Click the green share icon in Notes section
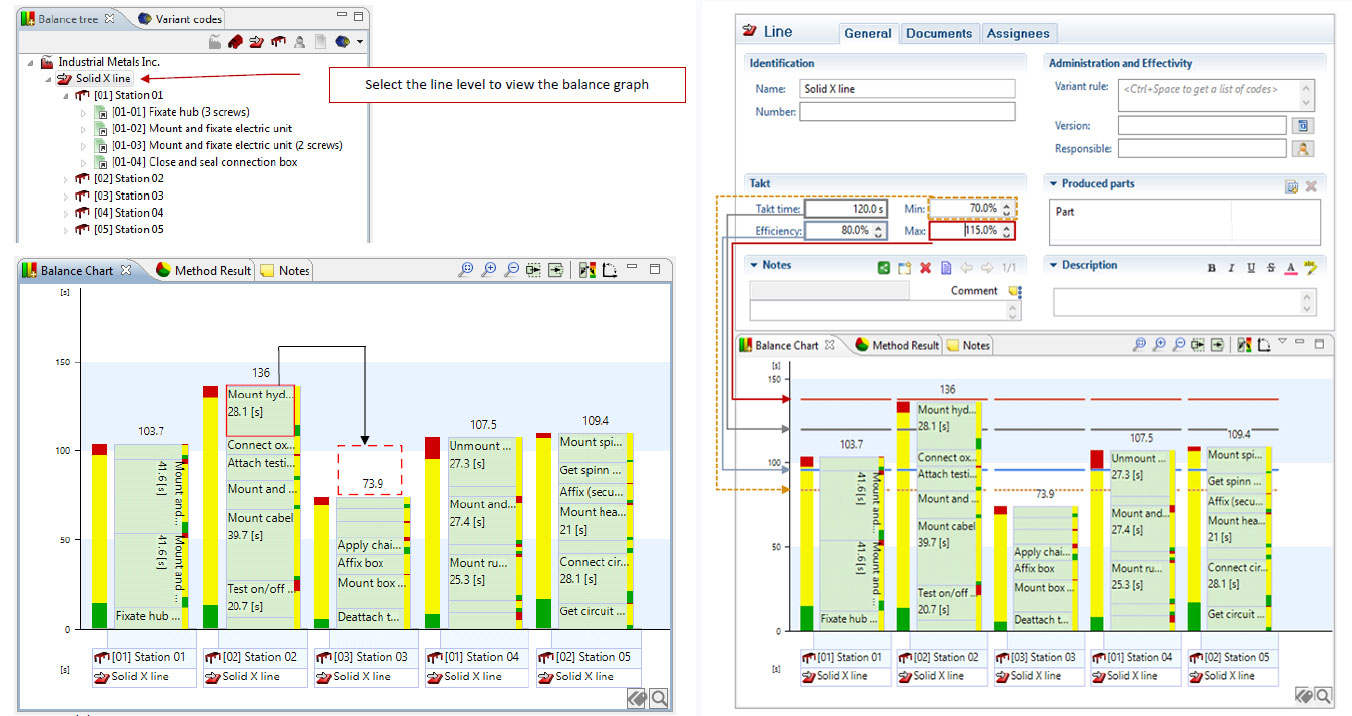This screenshot has width=1352, height=716. pyautogui.click(x=883, y=267)
